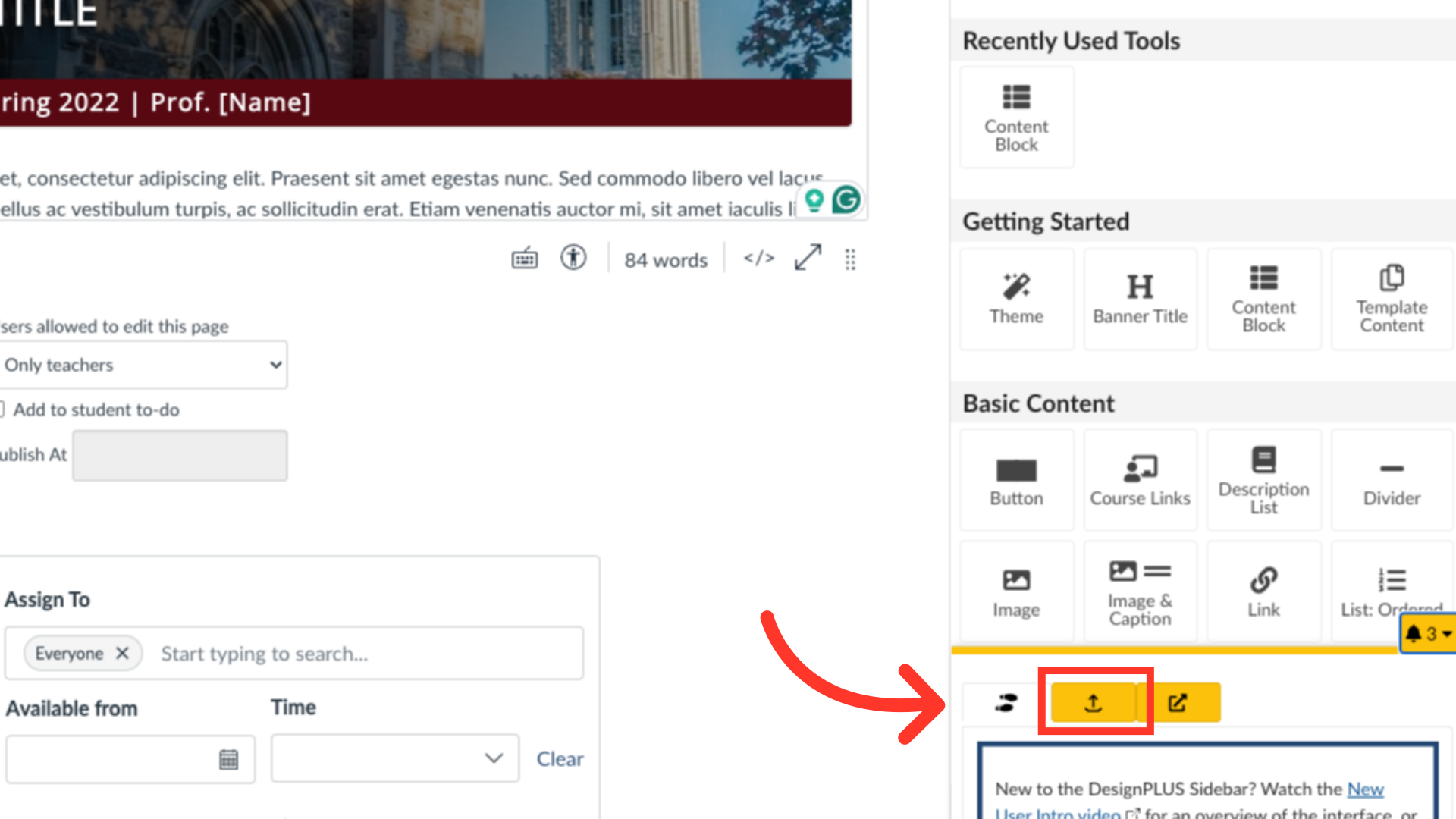Viewport: 1456px width, 819px height.
Task: Open the Course Links tool
Action: click(1140, 480)
